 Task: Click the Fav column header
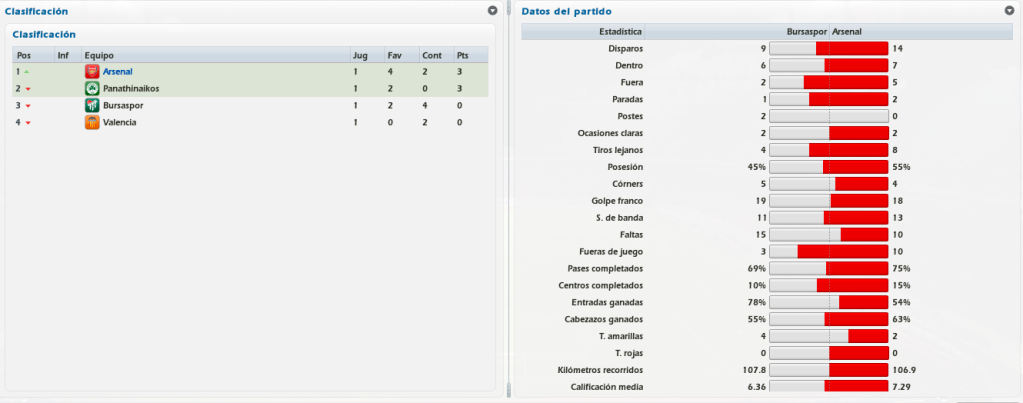click(401, 55)
